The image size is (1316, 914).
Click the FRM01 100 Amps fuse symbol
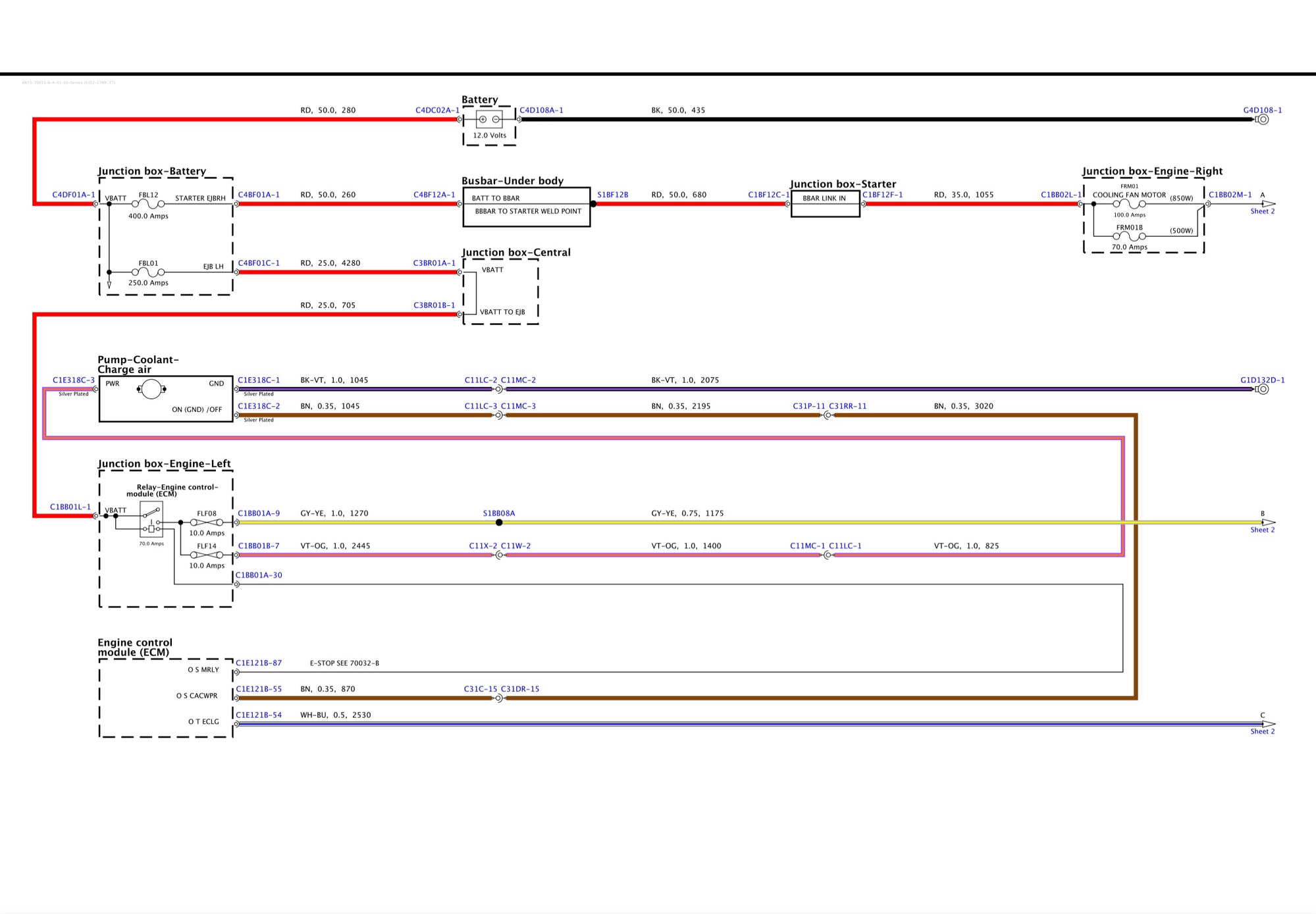pos(1129,204)
